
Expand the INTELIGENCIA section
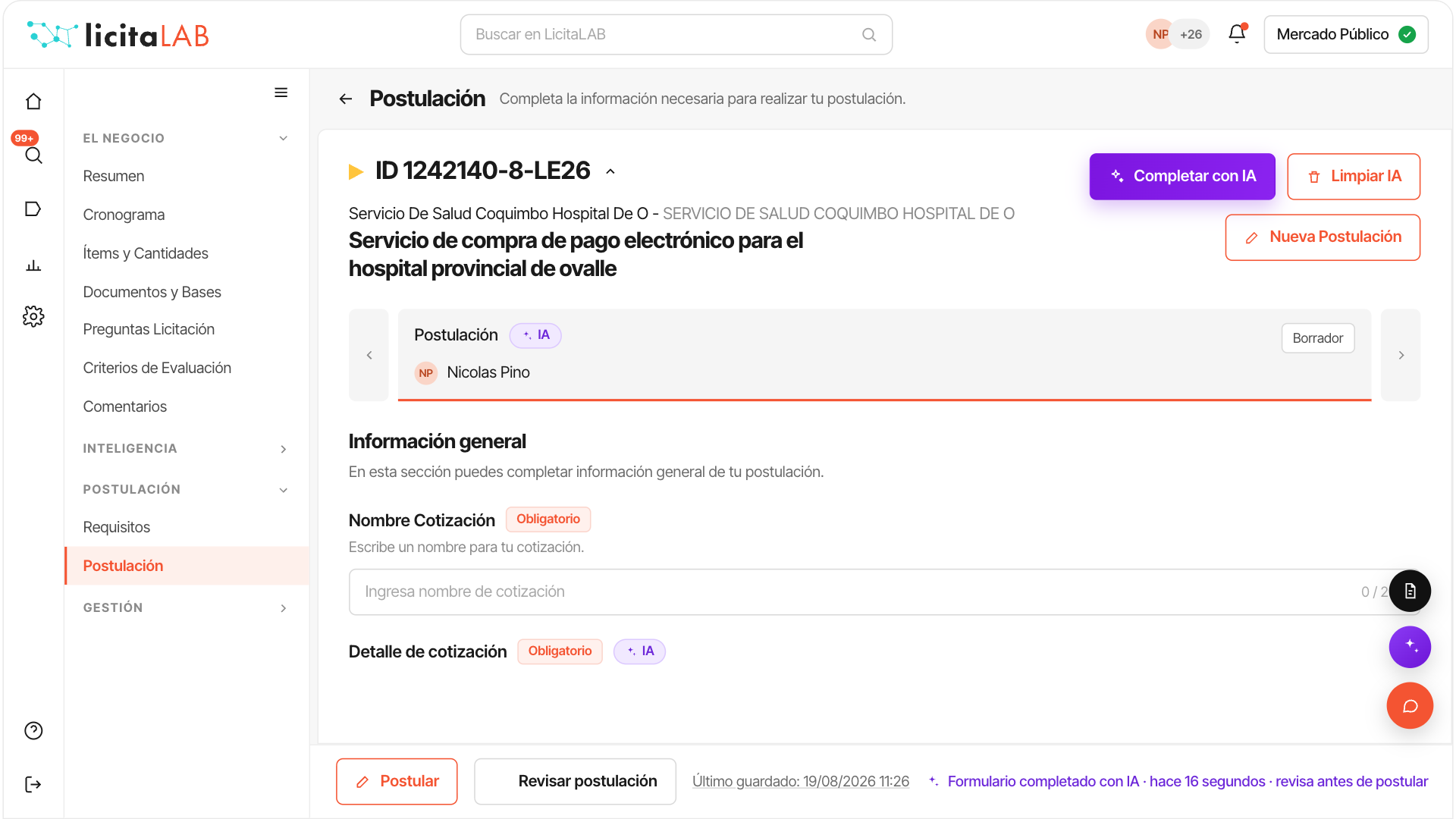point(284,449)
